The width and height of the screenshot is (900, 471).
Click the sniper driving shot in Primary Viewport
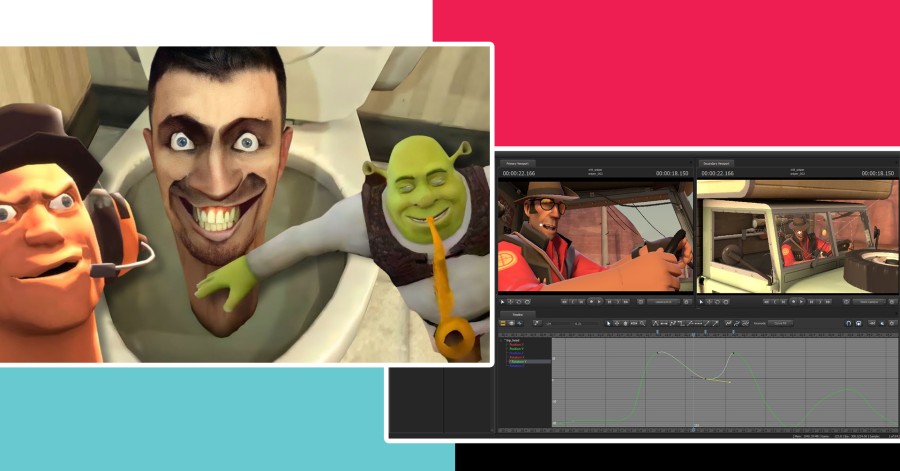click(596, 236)
